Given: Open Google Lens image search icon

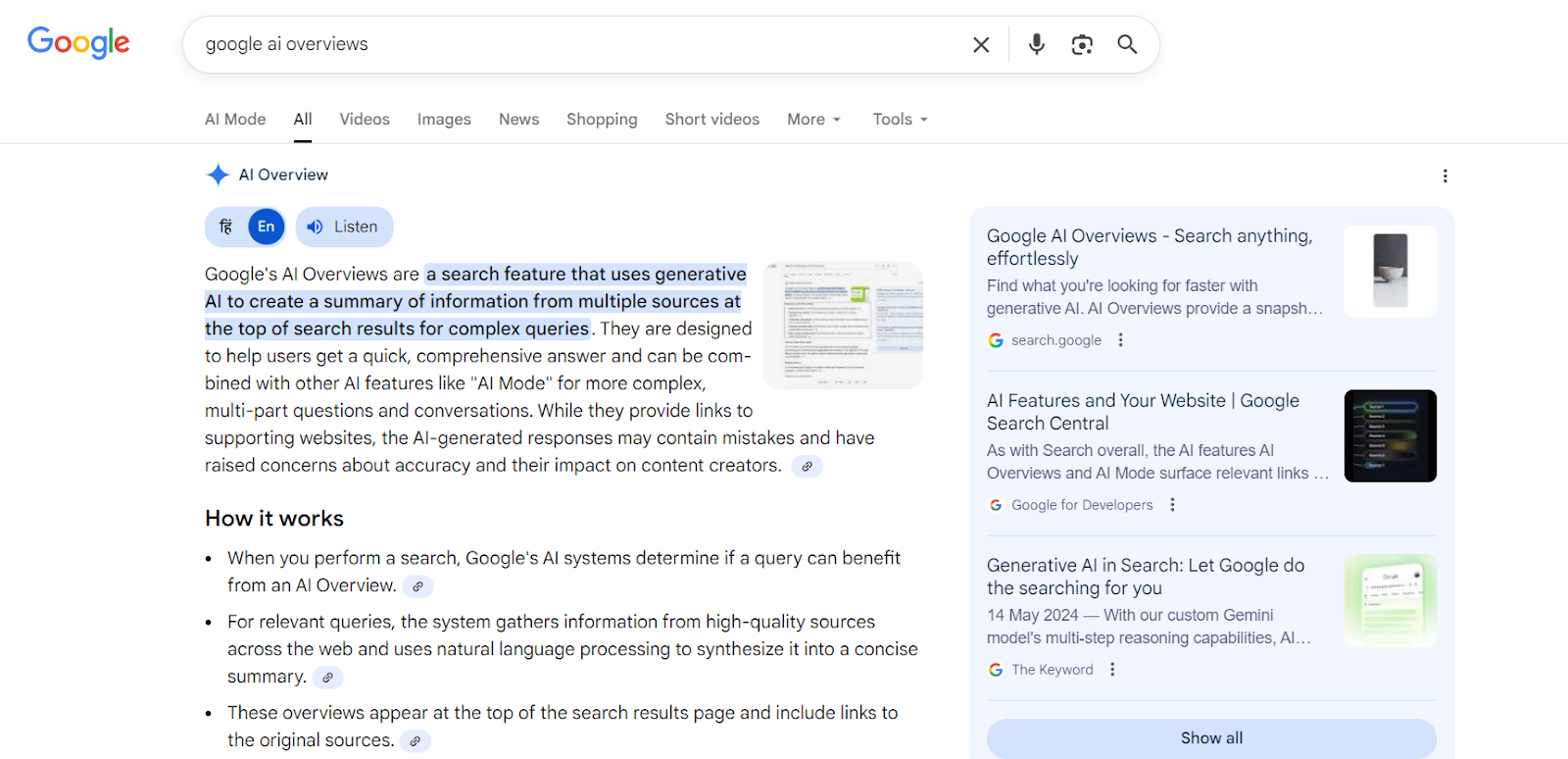Looking at the screenshot, I should (x=1082, y=44).
